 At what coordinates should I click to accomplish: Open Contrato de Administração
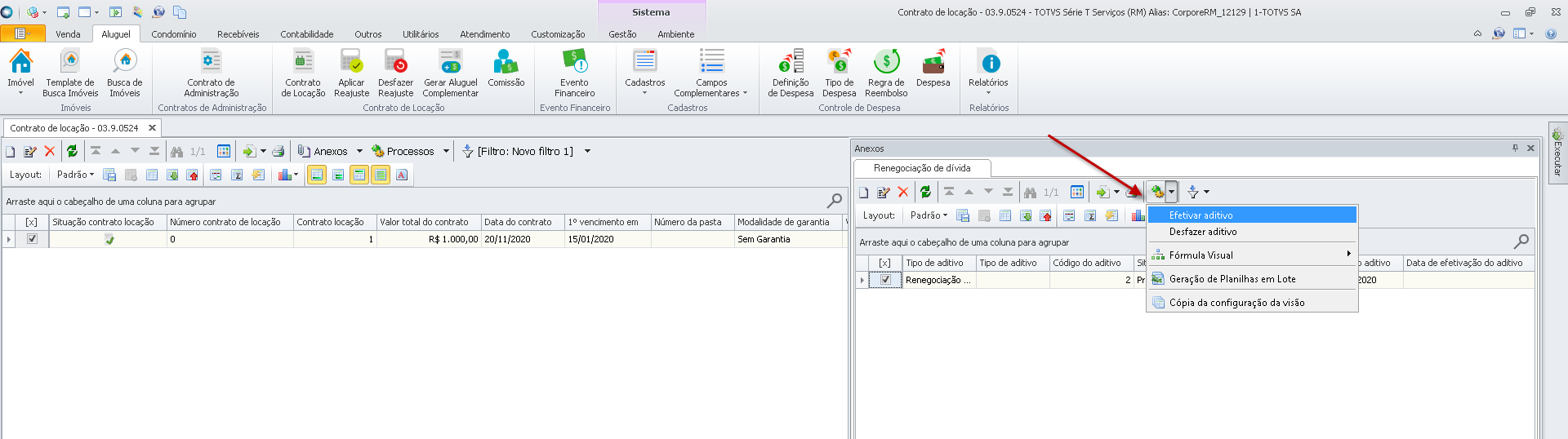(212, 72)
